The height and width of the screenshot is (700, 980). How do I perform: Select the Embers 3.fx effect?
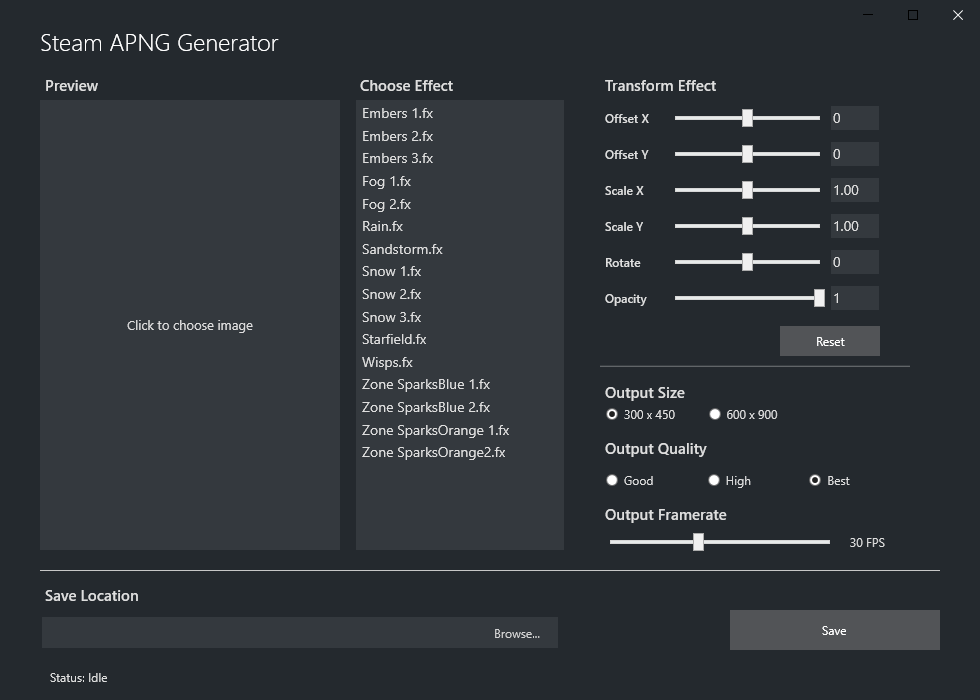[459, 158]
